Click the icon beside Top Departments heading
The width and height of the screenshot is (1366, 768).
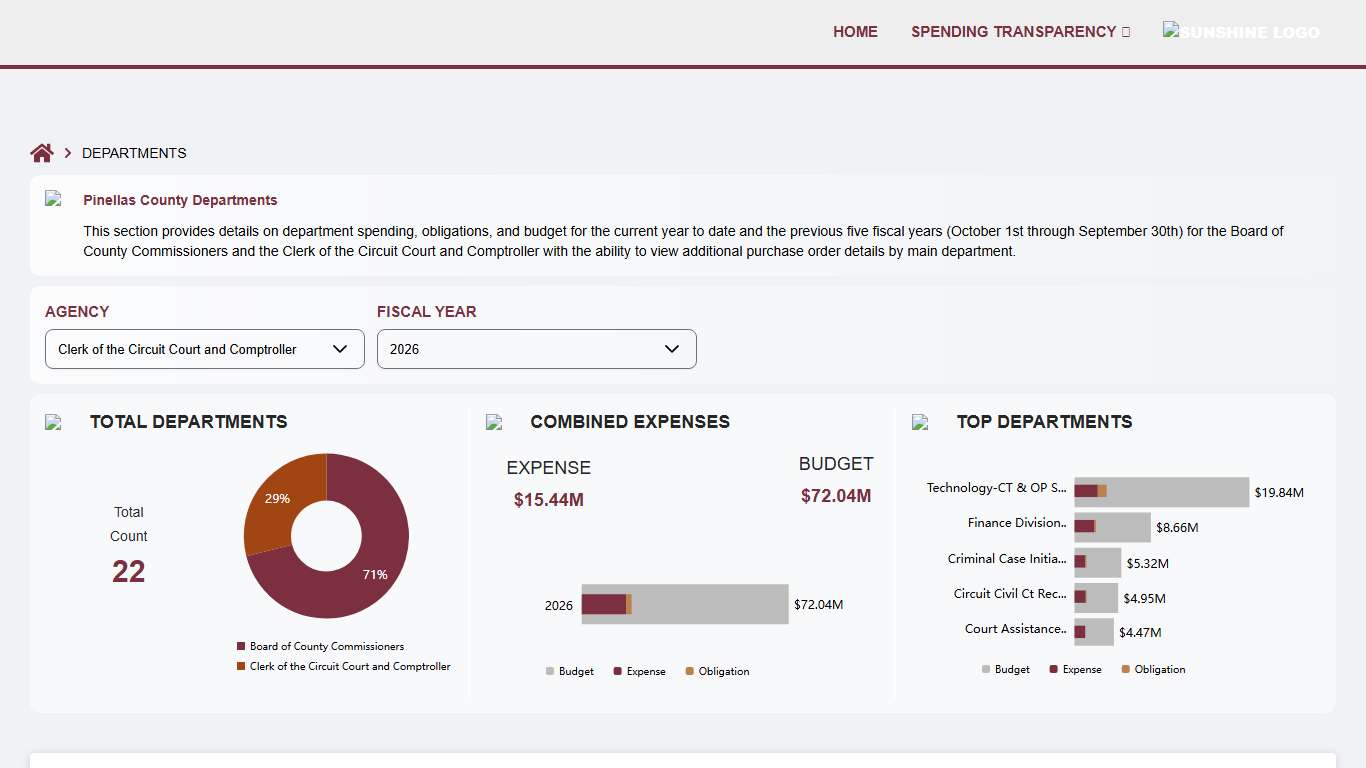point(920,422)
